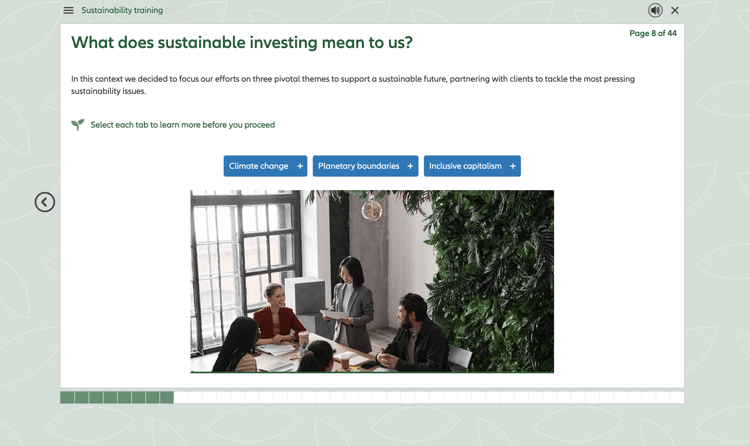Screen dimensions: 750x446
Task: Mute the audio narration speaker icon
Action: pyautogui.click(x=655, y=11)
